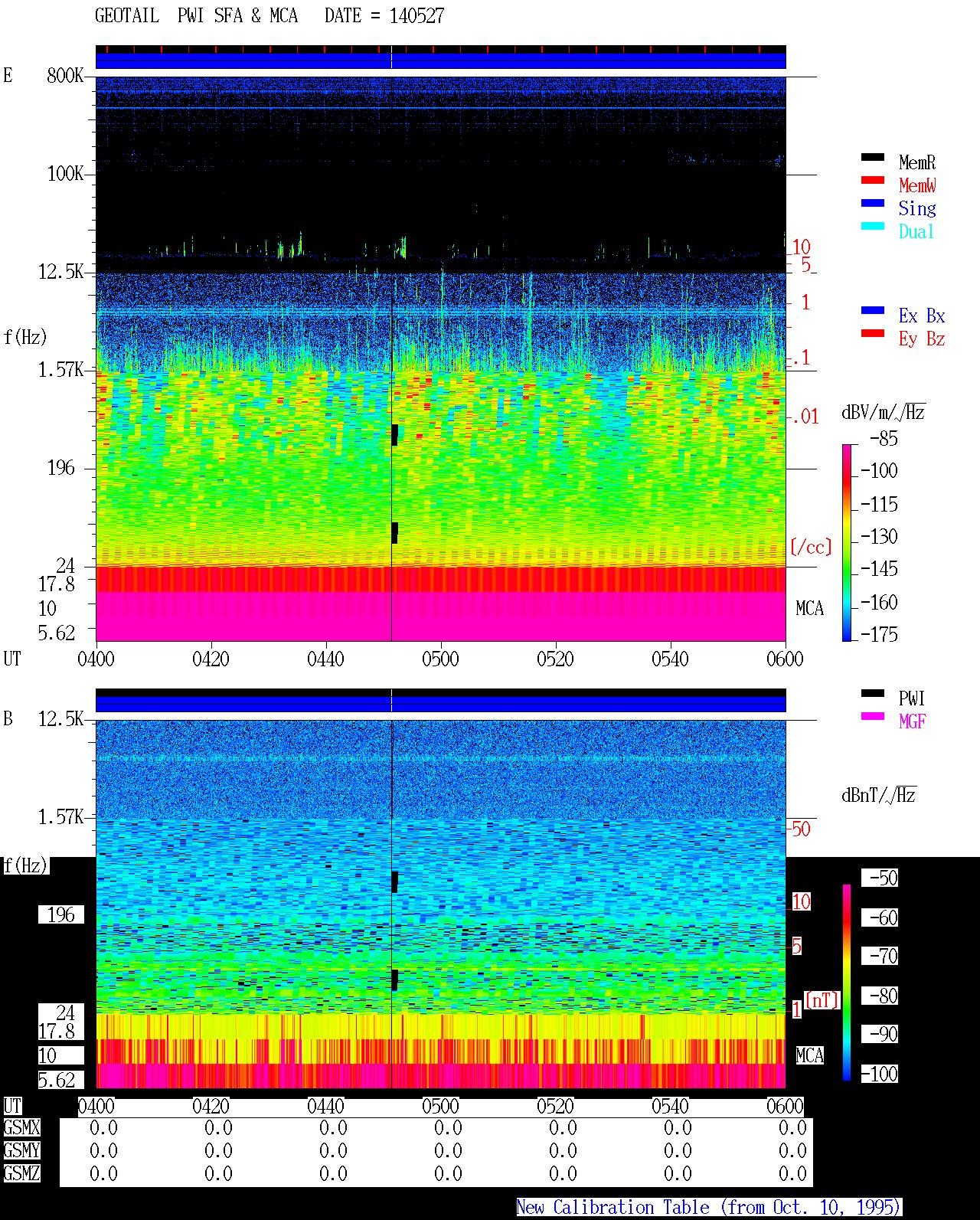Click the blue Ex Bx legend swatch
Screen dimensions: 980x1220
[x=872, y=310]
